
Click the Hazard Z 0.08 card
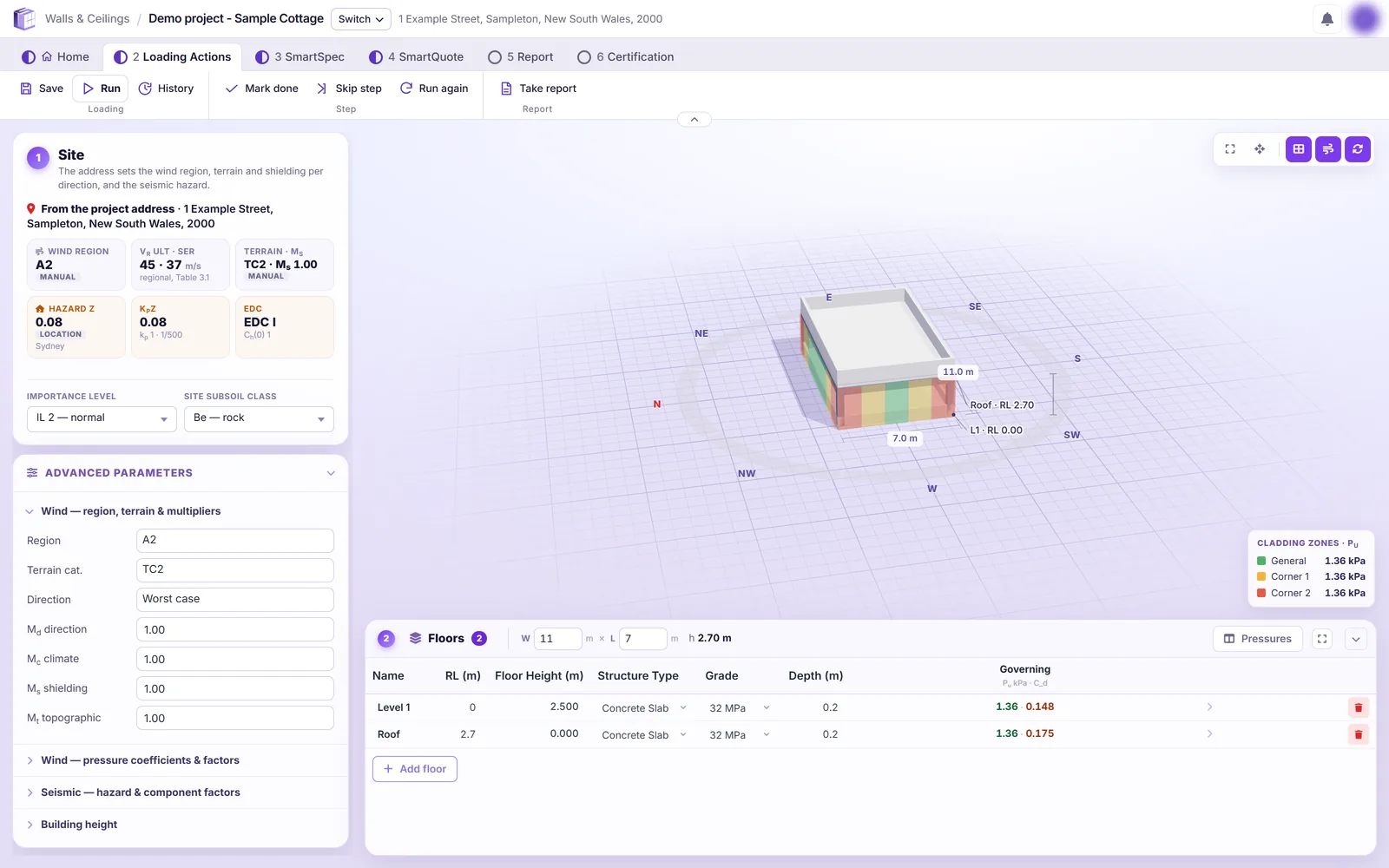tap(76, 327)
